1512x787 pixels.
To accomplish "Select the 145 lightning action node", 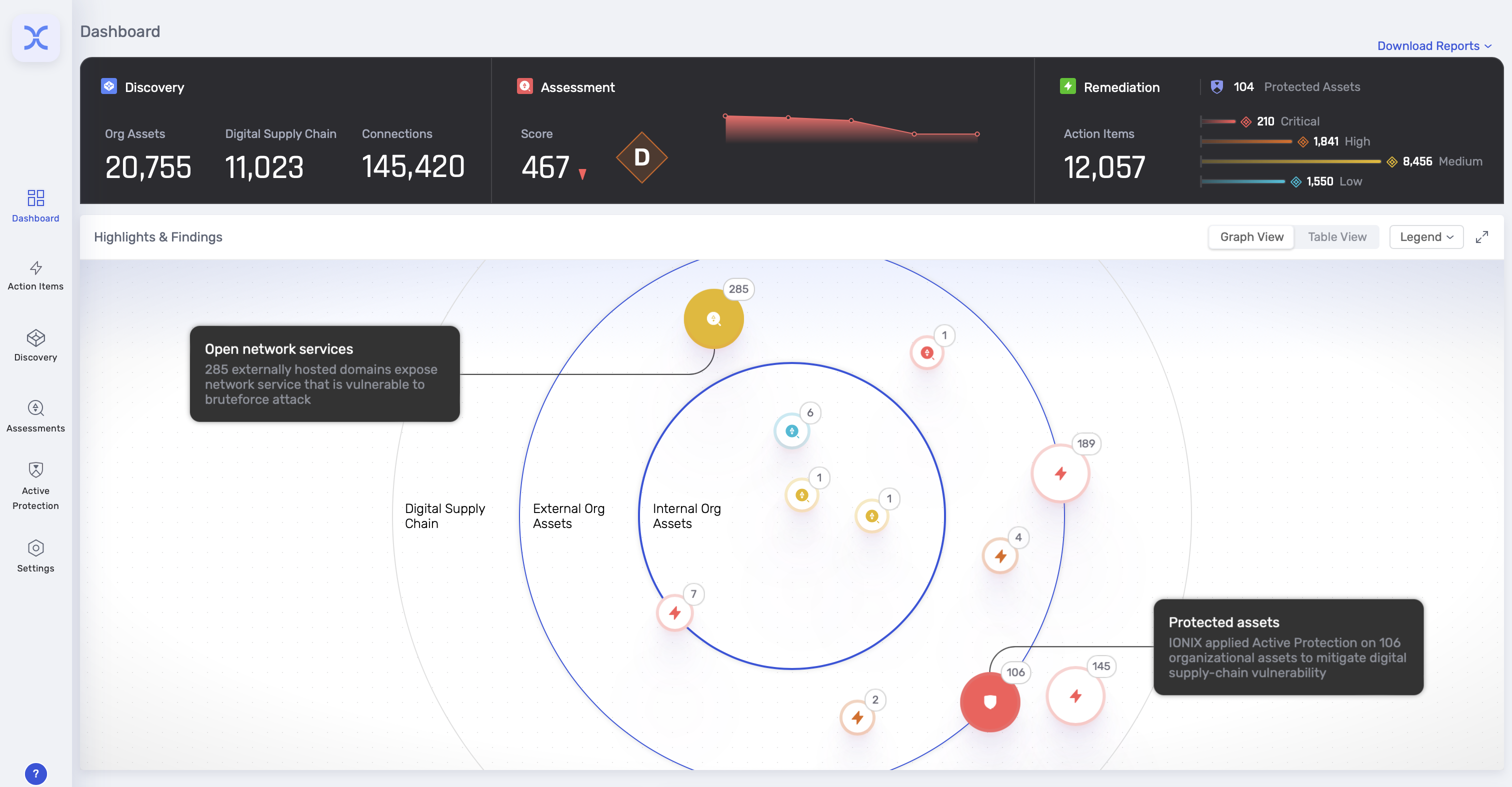I will [1076, 696].
